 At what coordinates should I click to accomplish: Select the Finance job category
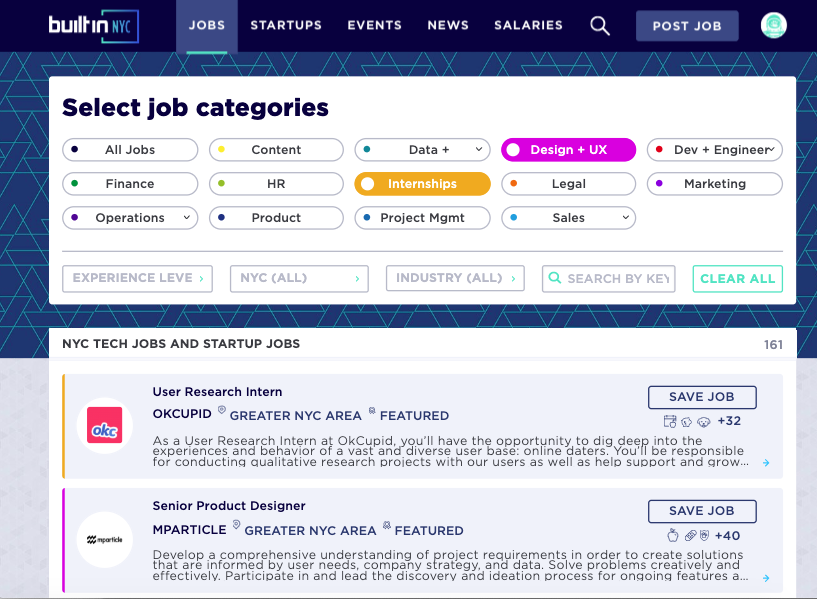tap(130, 184)
